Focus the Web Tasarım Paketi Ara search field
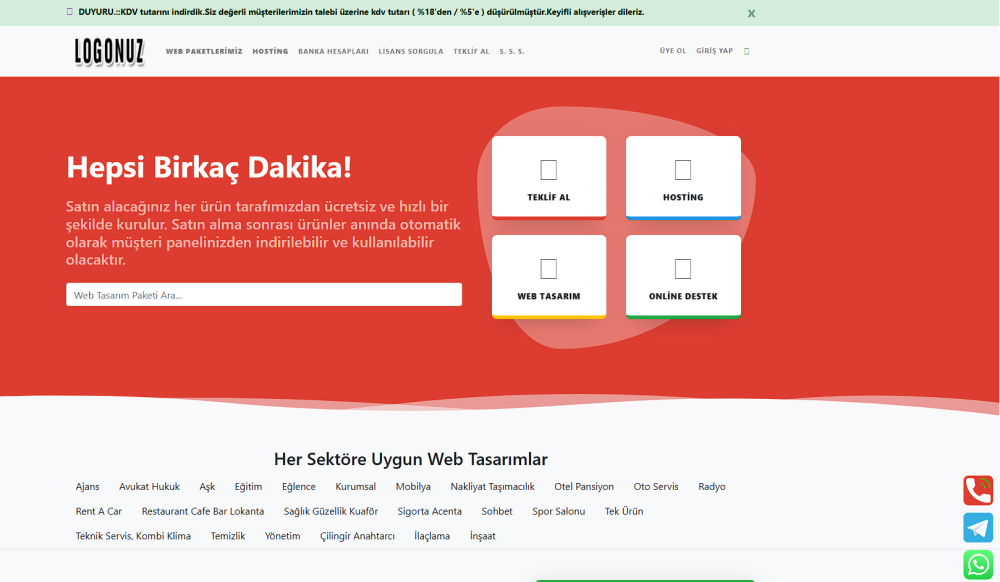This screenshot has height=582, width=1000. click(264, 295)
